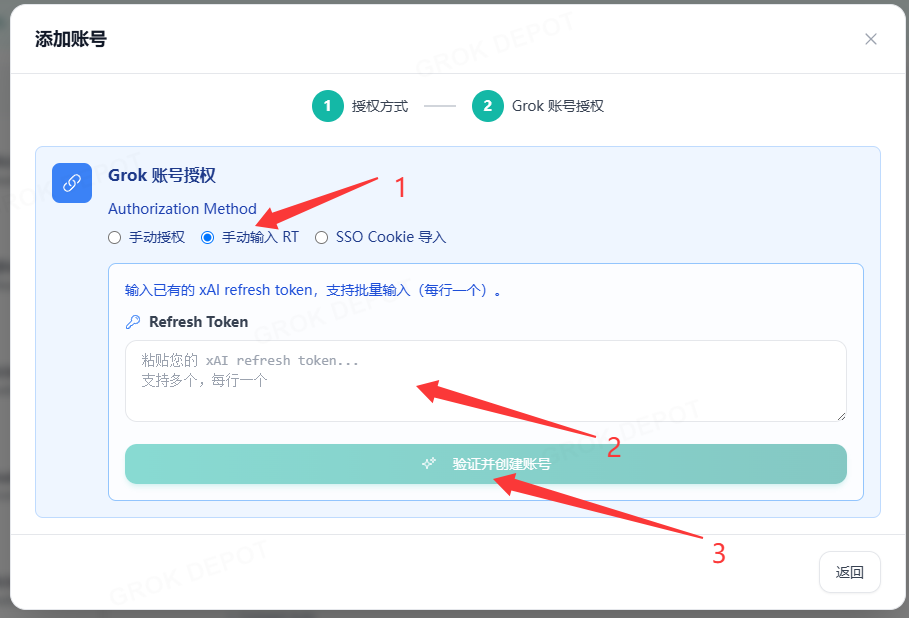Click the 输入已有的 xAI refresh token hint text
The image size is (909, 618).
[x=313, y=290]
